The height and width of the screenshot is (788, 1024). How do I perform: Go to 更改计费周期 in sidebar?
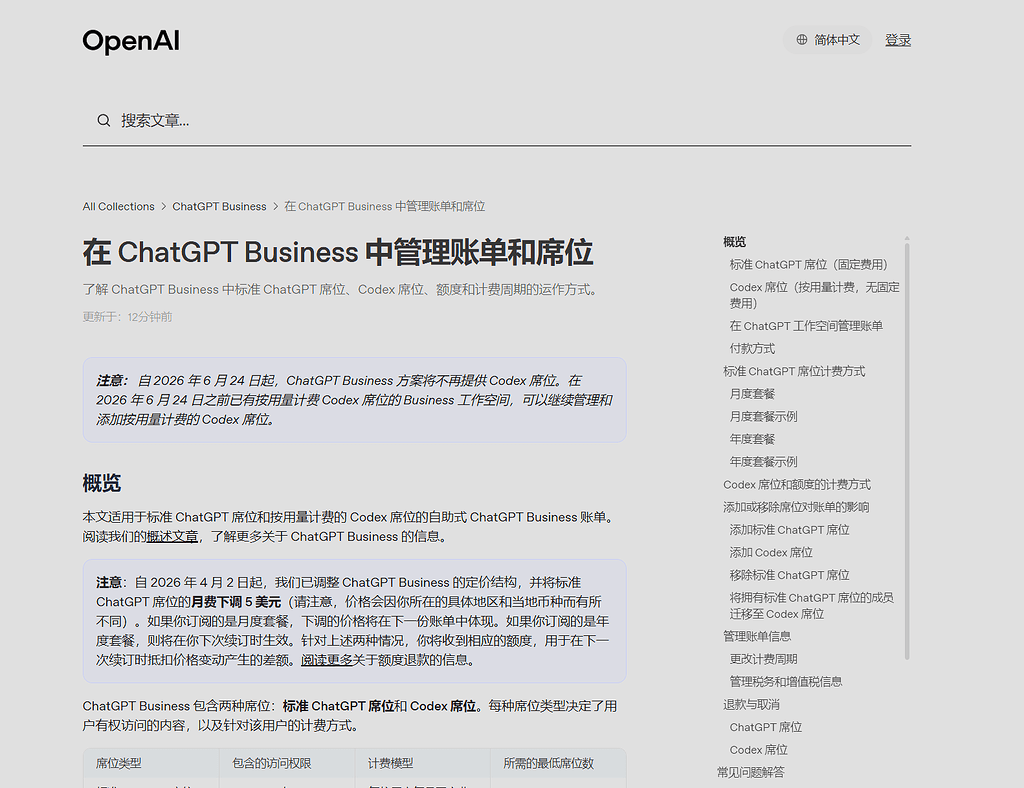point(763,659)
